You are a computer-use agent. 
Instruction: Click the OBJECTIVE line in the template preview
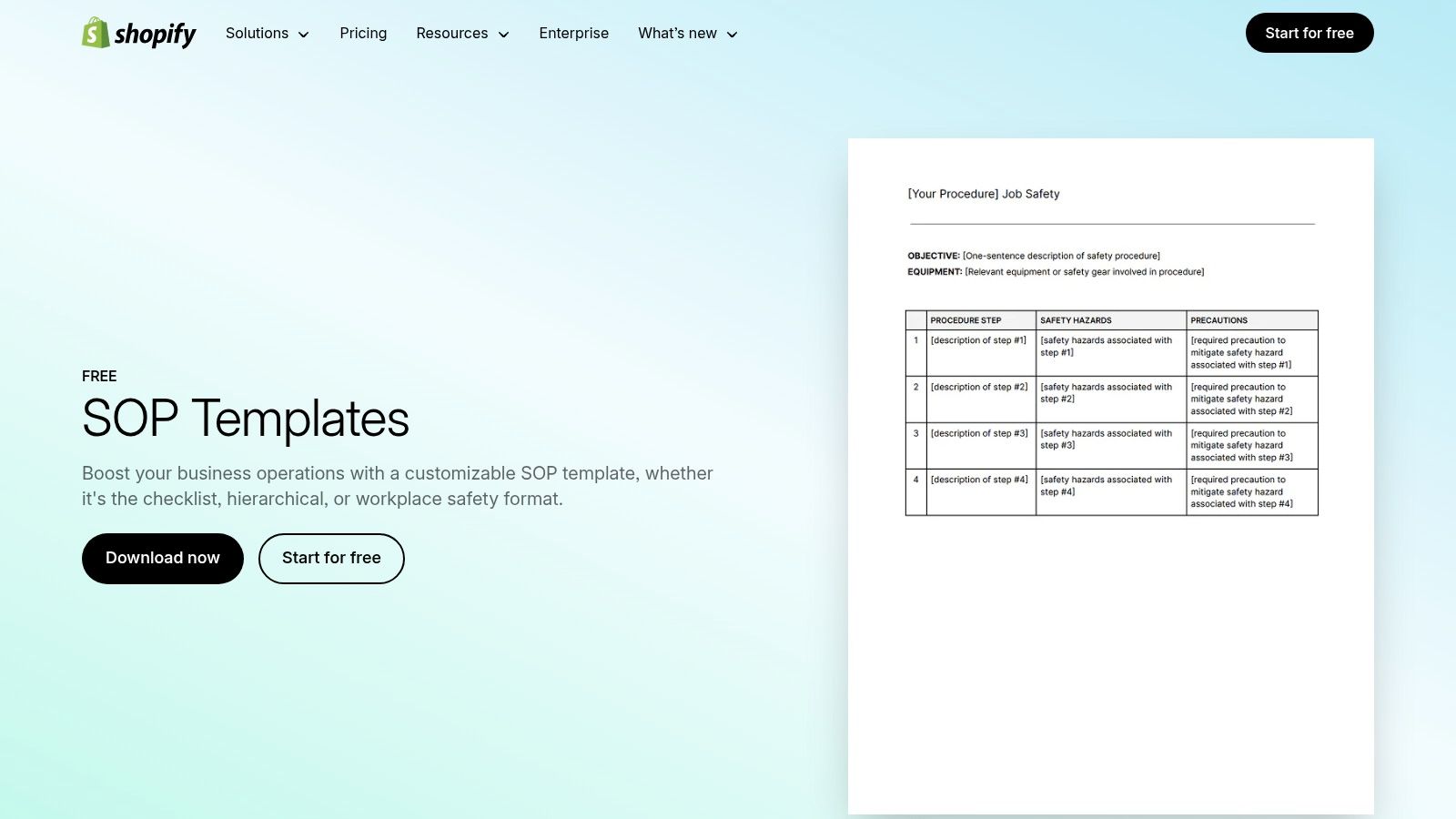1034,256
